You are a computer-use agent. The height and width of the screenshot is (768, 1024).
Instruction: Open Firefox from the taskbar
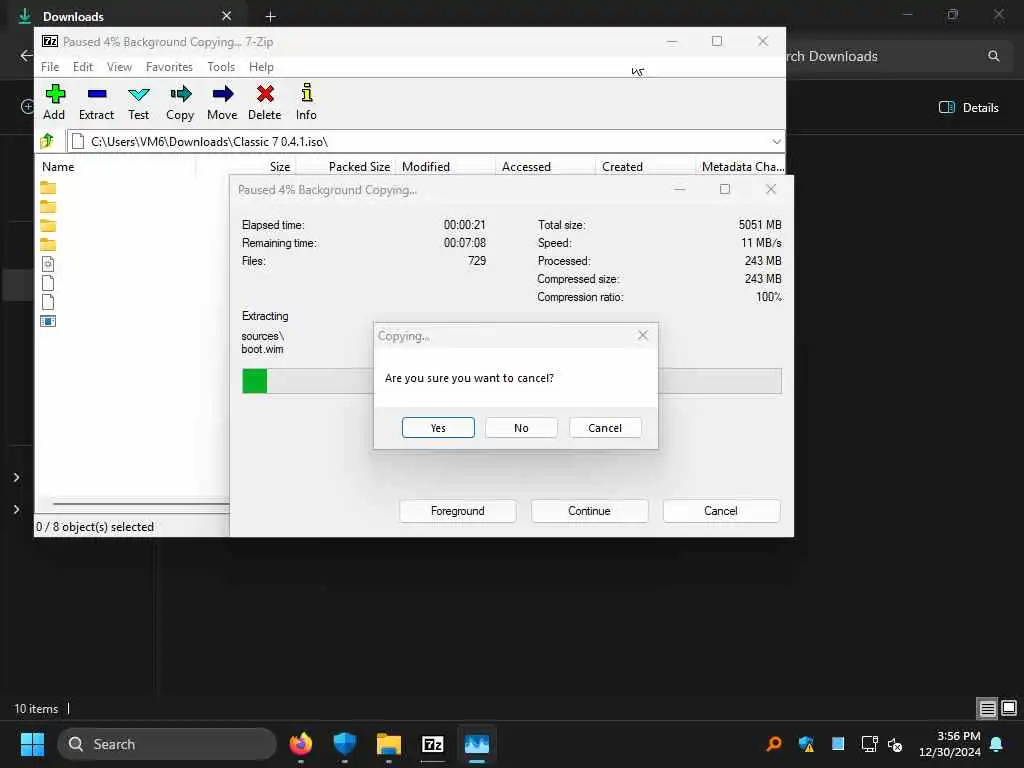[300, 744]
